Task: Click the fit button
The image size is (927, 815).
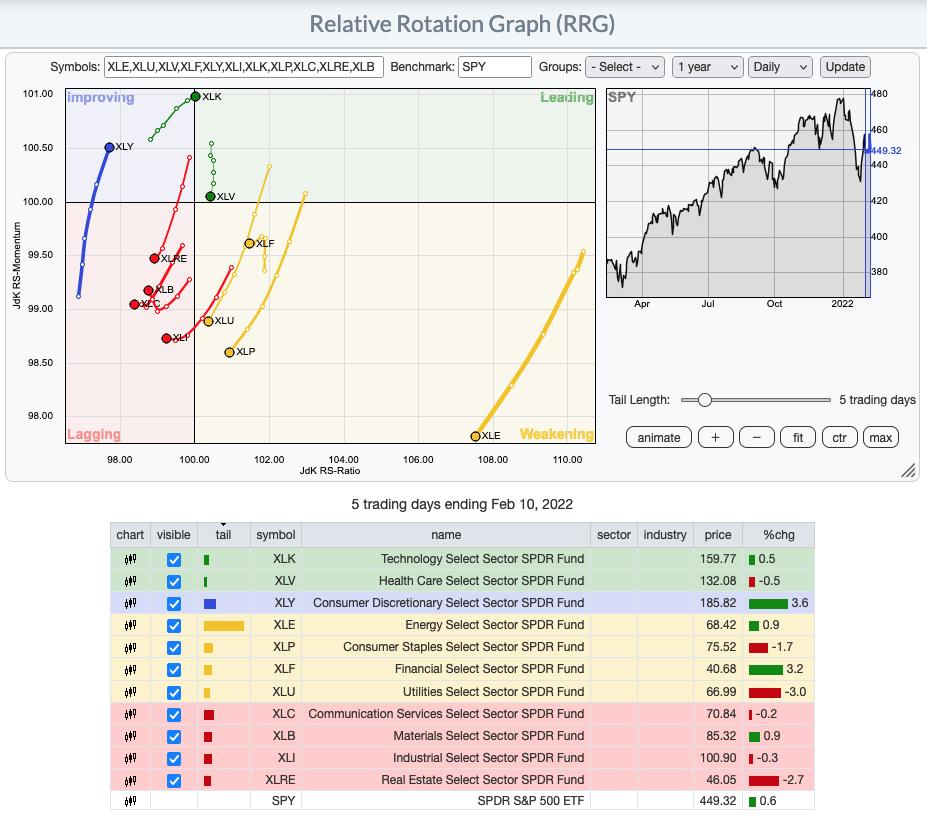Action: click(x=798, y=438)
